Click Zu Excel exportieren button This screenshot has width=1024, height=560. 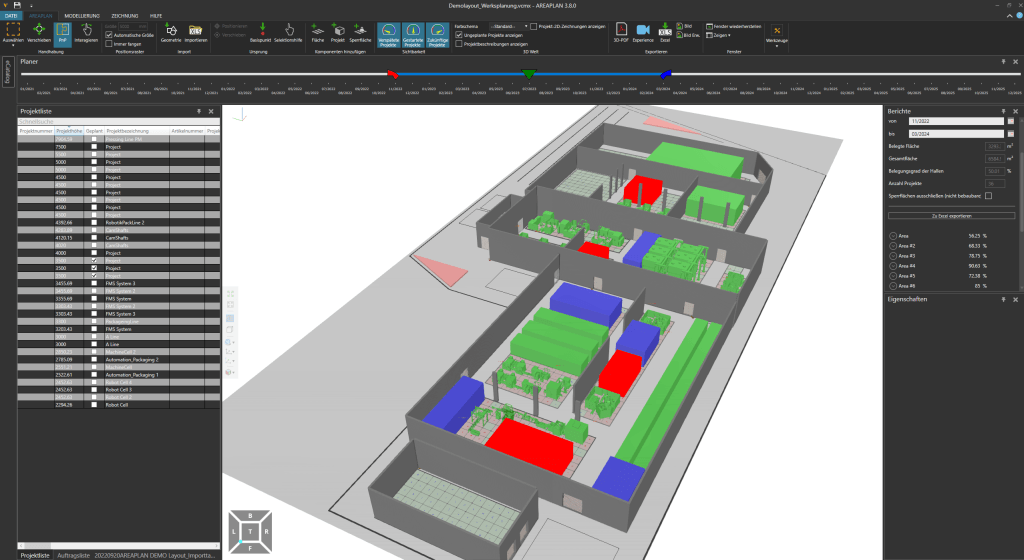point(951,215)
